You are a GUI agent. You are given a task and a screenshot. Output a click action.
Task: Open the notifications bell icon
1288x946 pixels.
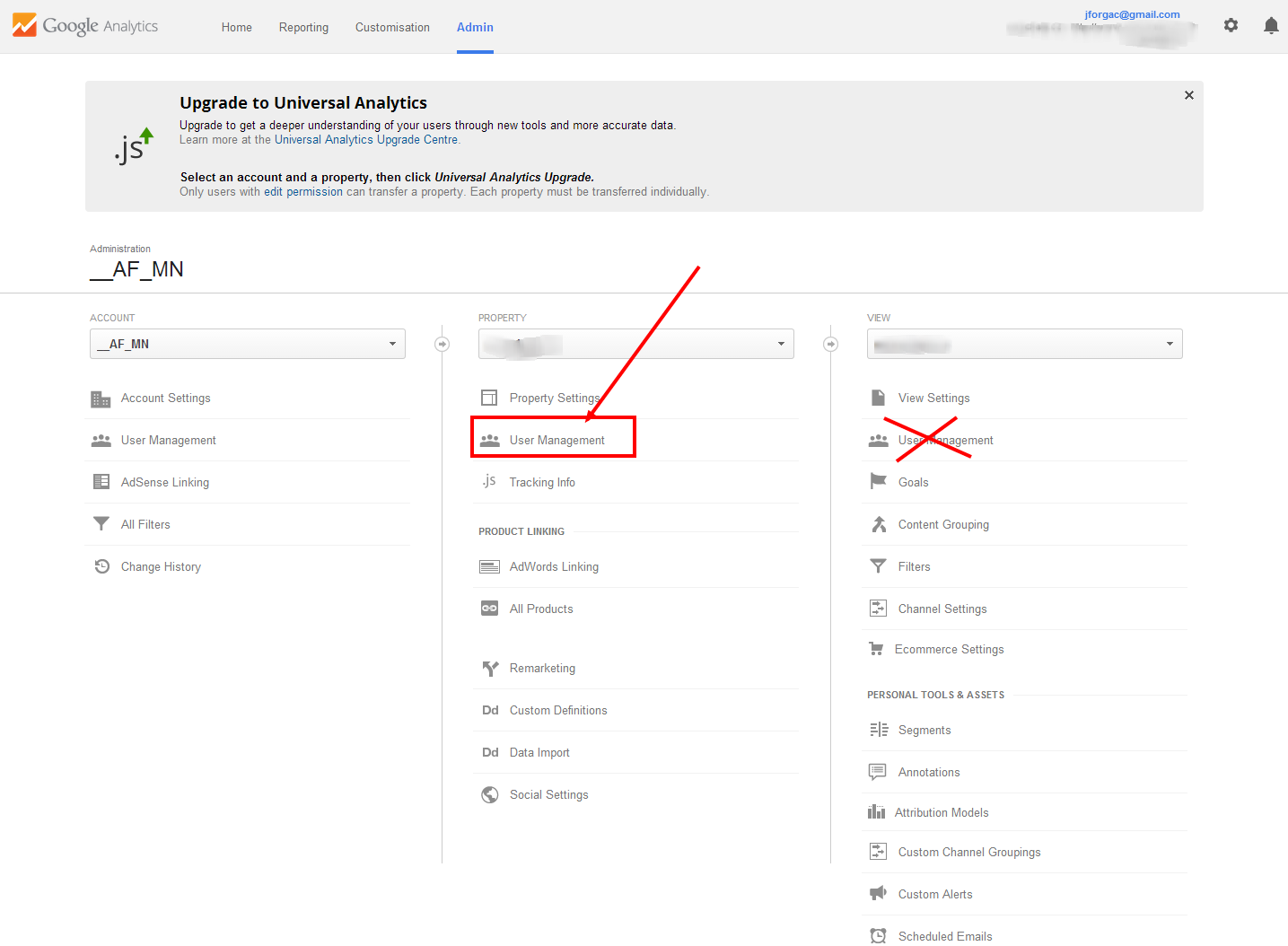coord(1271,25)
